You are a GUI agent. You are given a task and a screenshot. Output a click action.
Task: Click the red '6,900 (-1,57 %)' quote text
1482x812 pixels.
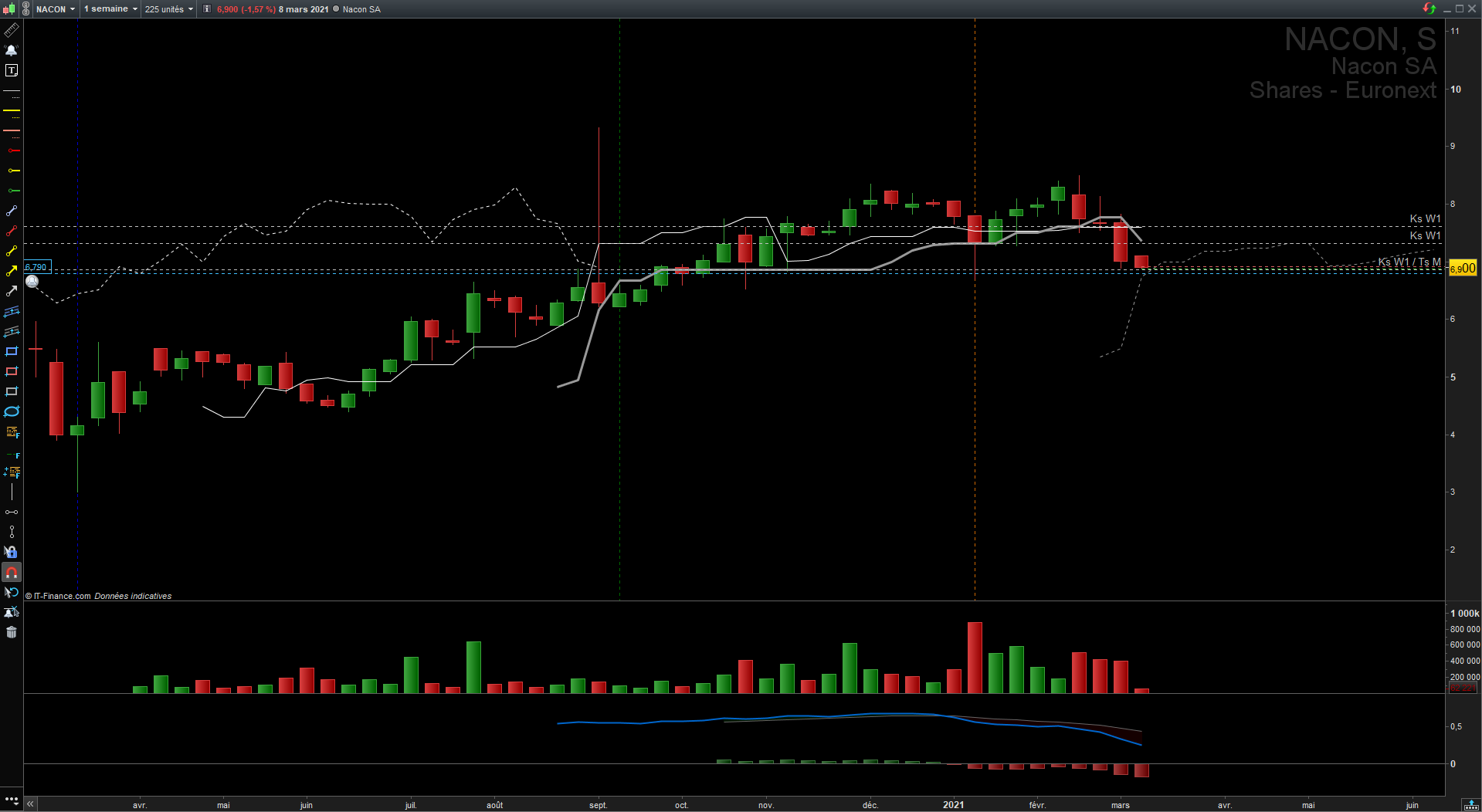(246, 9)
